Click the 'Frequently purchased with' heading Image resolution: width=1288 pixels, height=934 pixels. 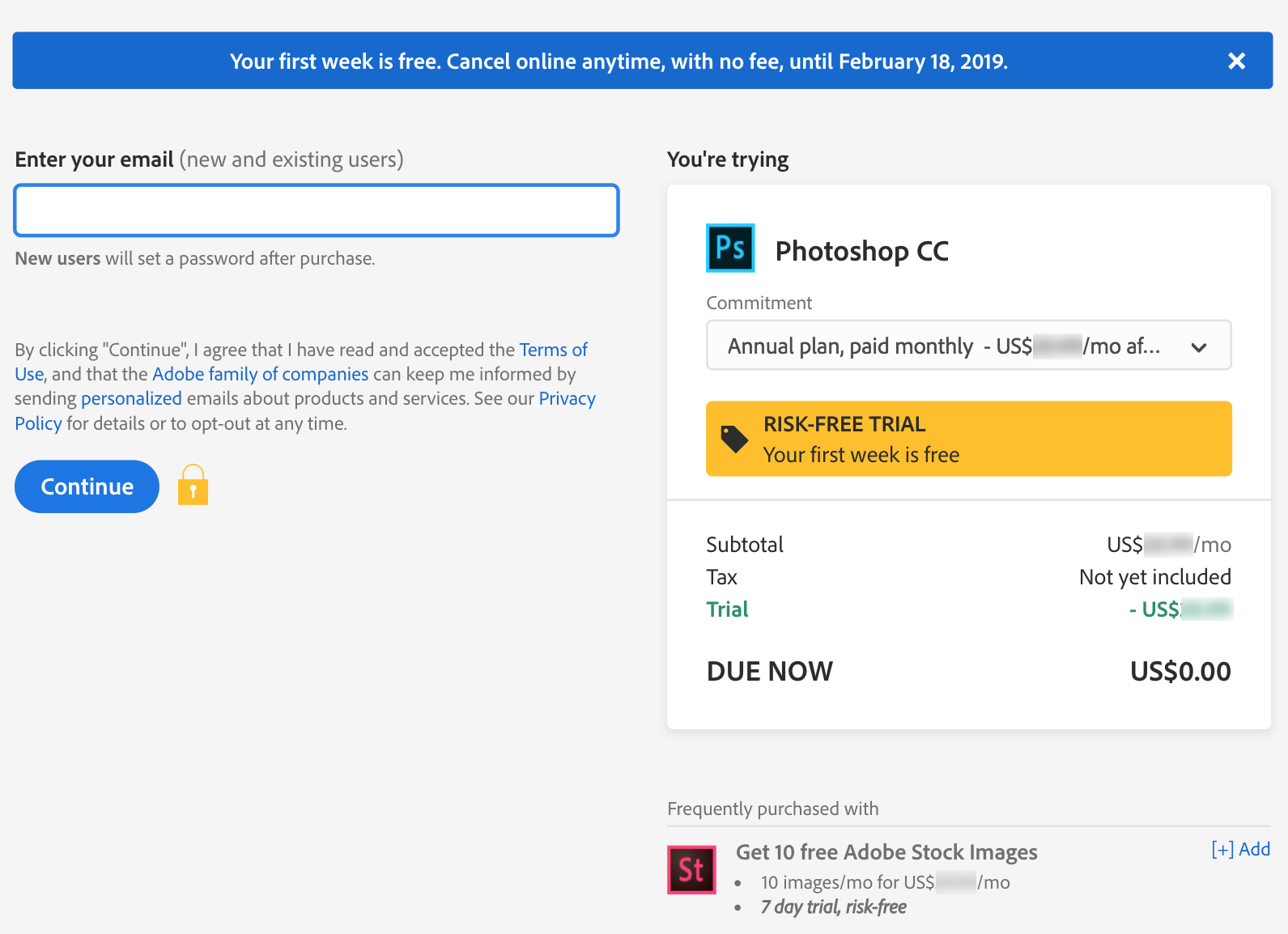[772, 809]
